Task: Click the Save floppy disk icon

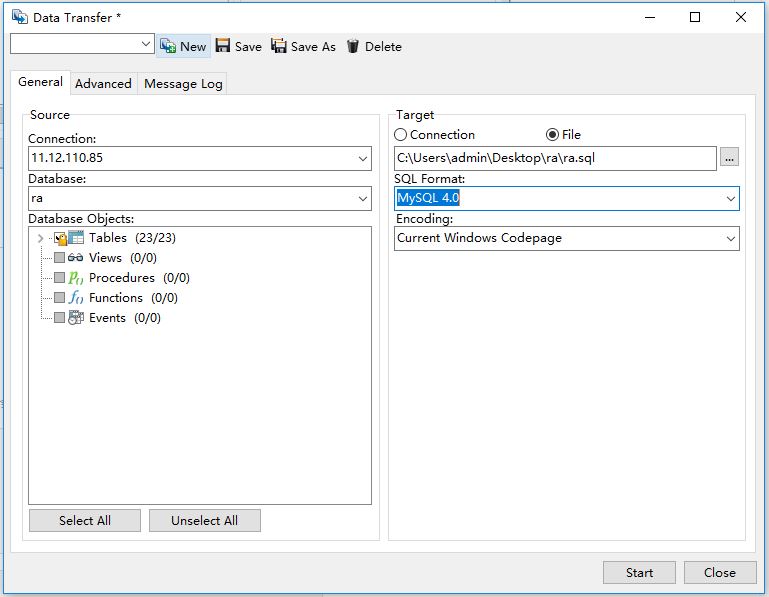Action: (223, 46)
